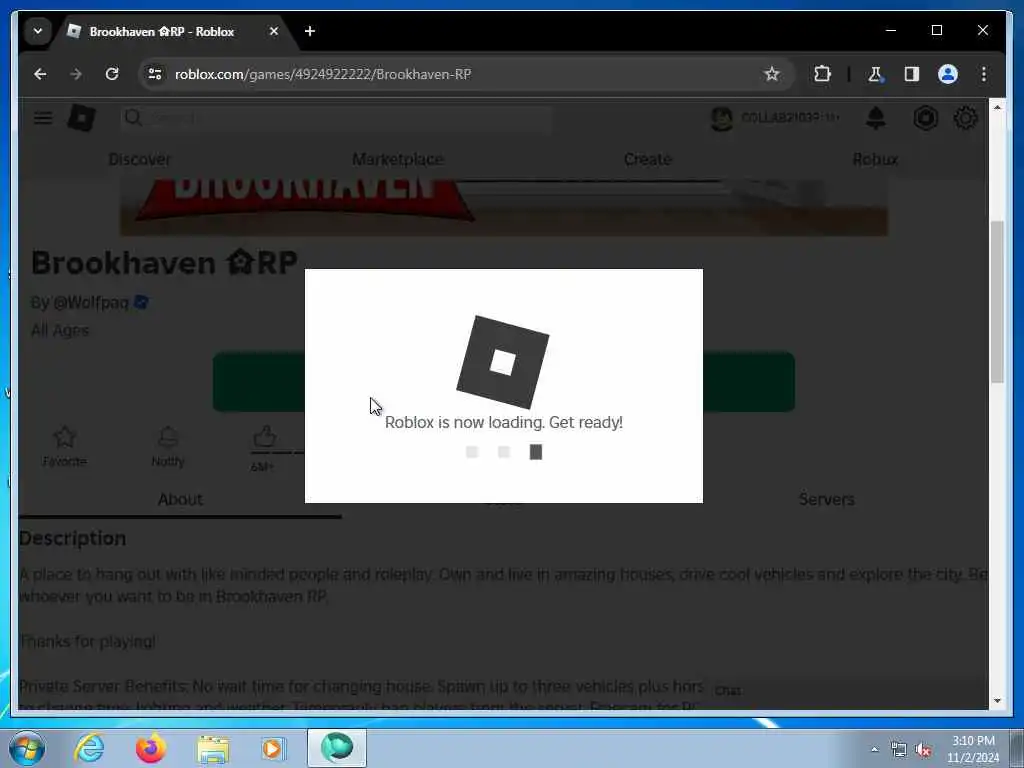
Task: Show hidden tray icons arrow
Action: (x=874, y=750)
